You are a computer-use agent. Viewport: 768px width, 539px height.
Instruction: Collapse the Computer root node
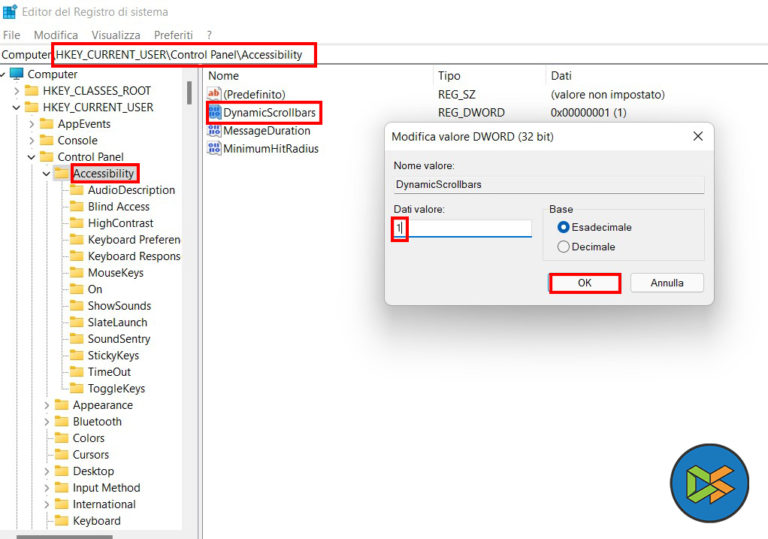click(2, 74)
